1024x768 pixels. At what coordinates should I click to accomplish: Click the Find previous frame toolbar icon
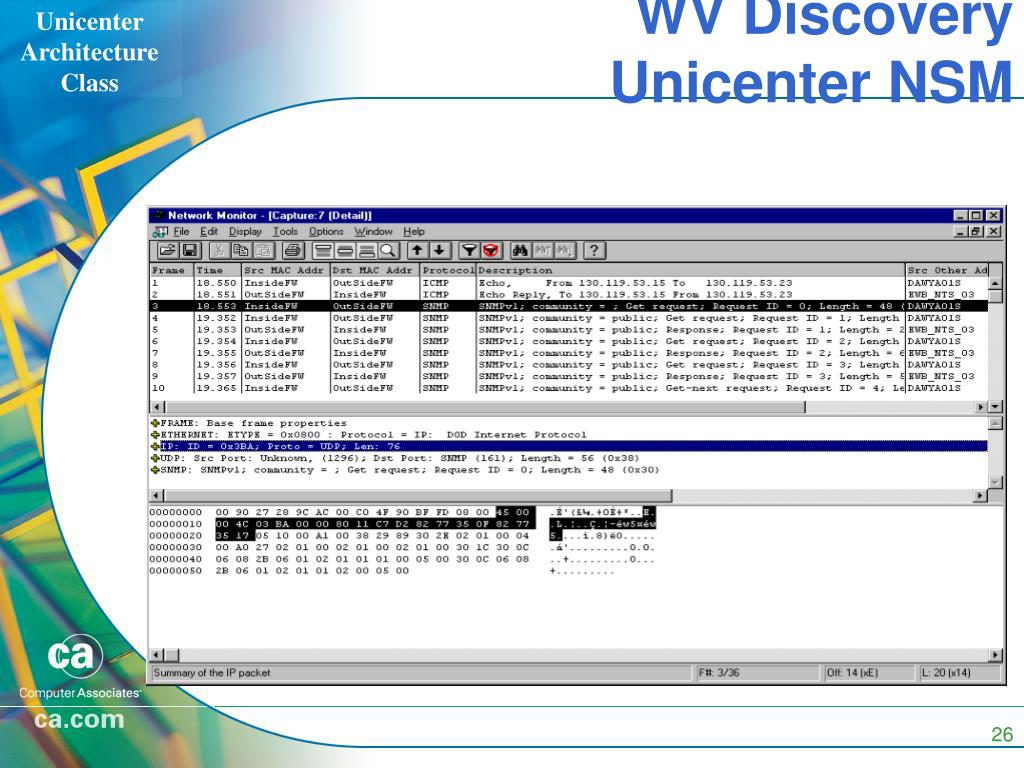pyautogui.click(x=543, y=251)
